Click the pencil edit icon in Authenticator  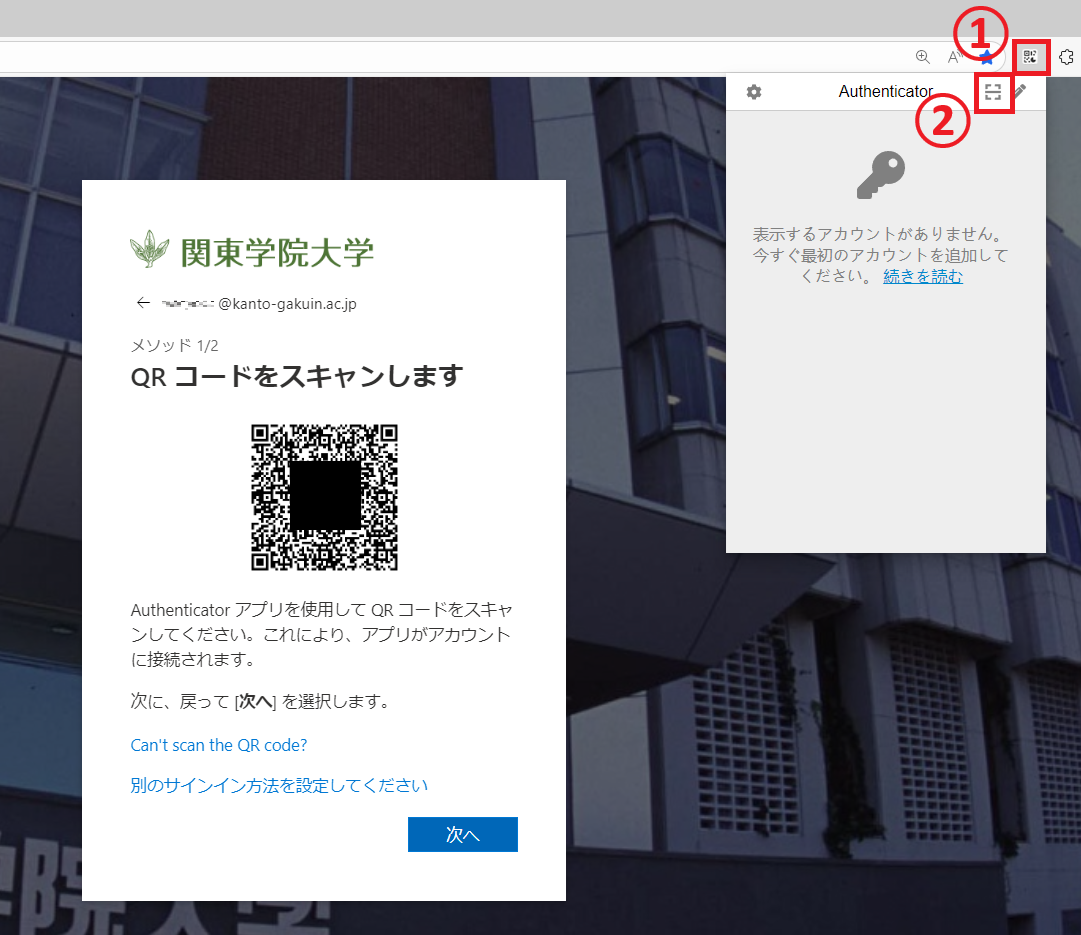(1020, 92)
